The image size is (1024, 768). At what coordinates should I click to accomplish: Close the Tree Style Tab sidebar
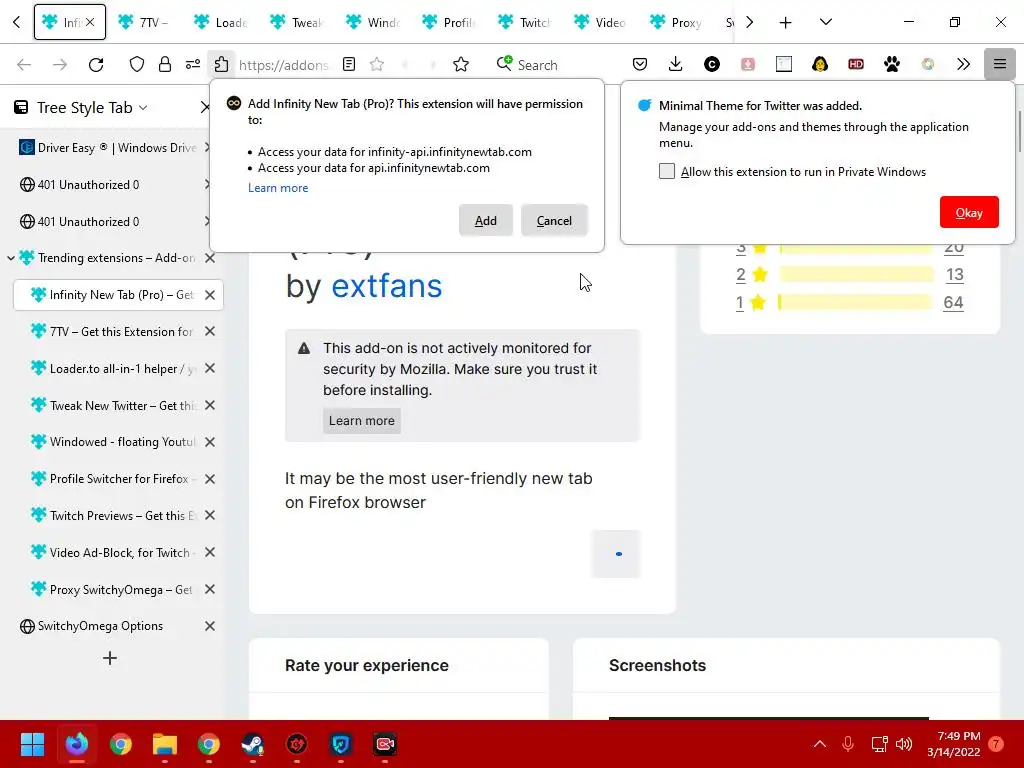(x=205, y=107)
